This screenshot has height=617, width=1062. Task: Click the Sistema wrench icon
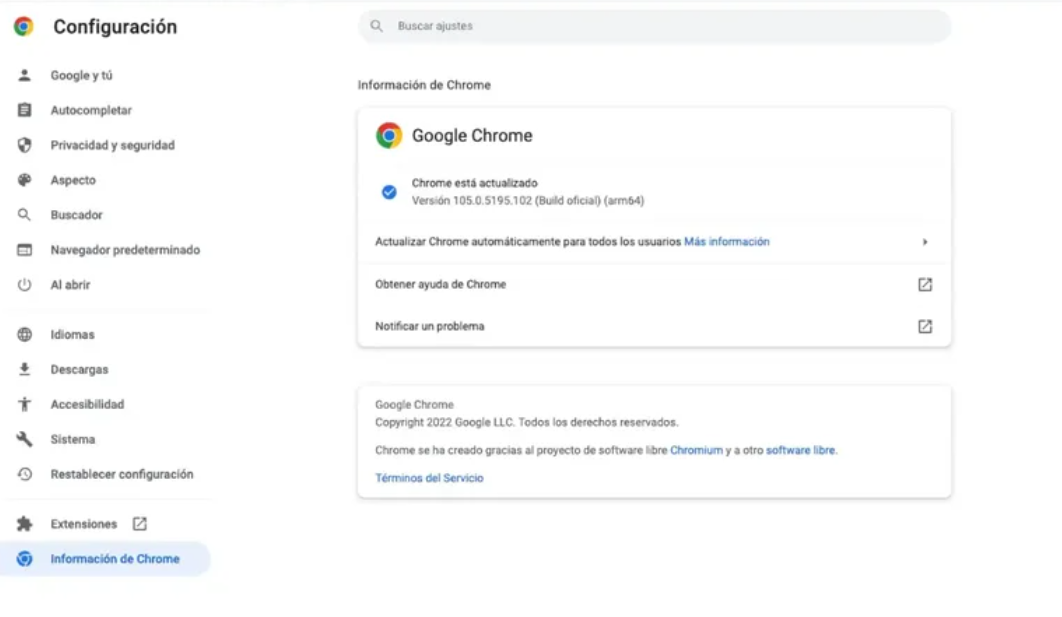click(x=25, y=440)
